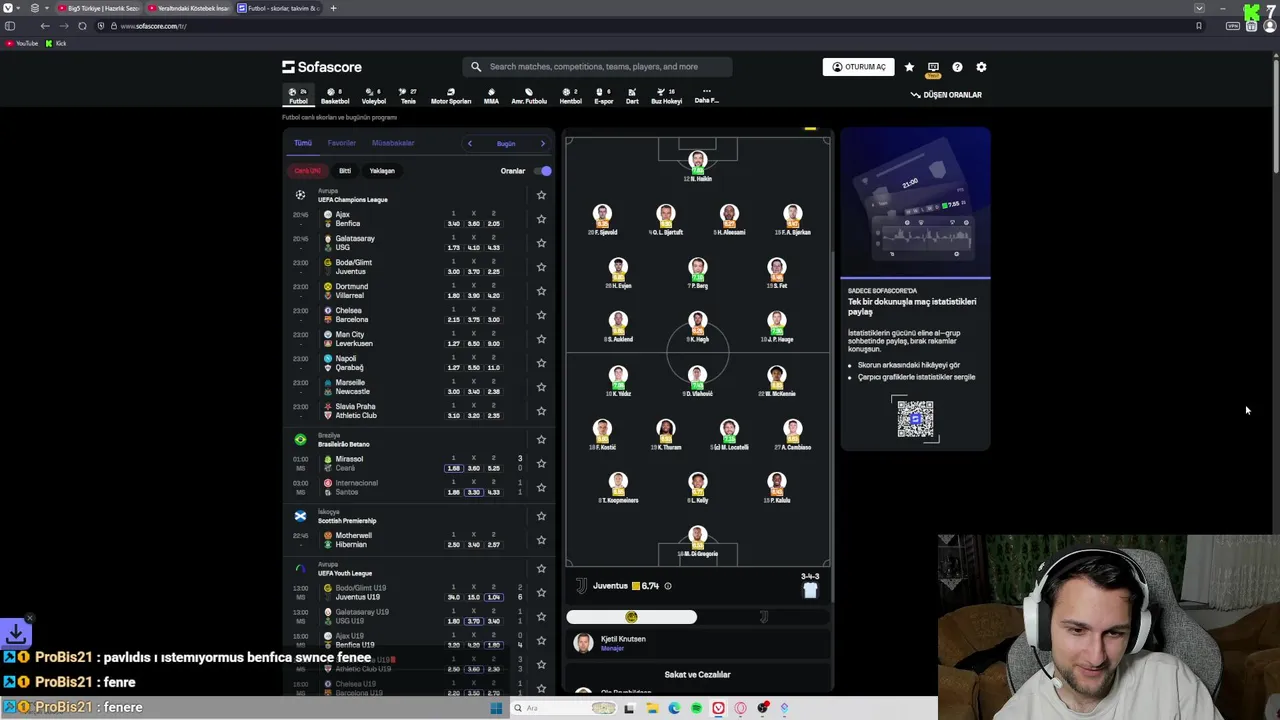The image size is (1280, 720).
Task: Open the Motor Sporları category
Action: [x=451, y=96]
